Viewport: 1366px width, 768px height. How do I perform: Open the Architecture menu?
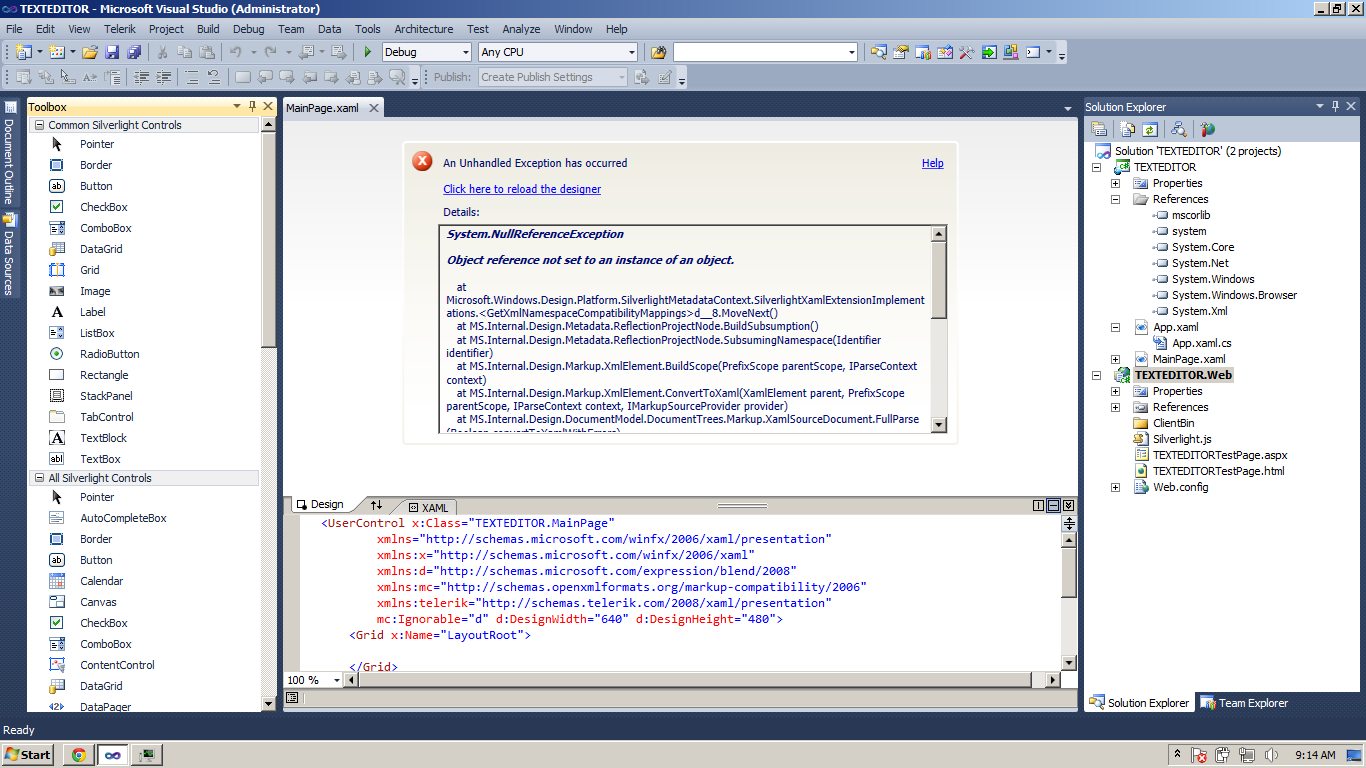[x=423, y=29]
